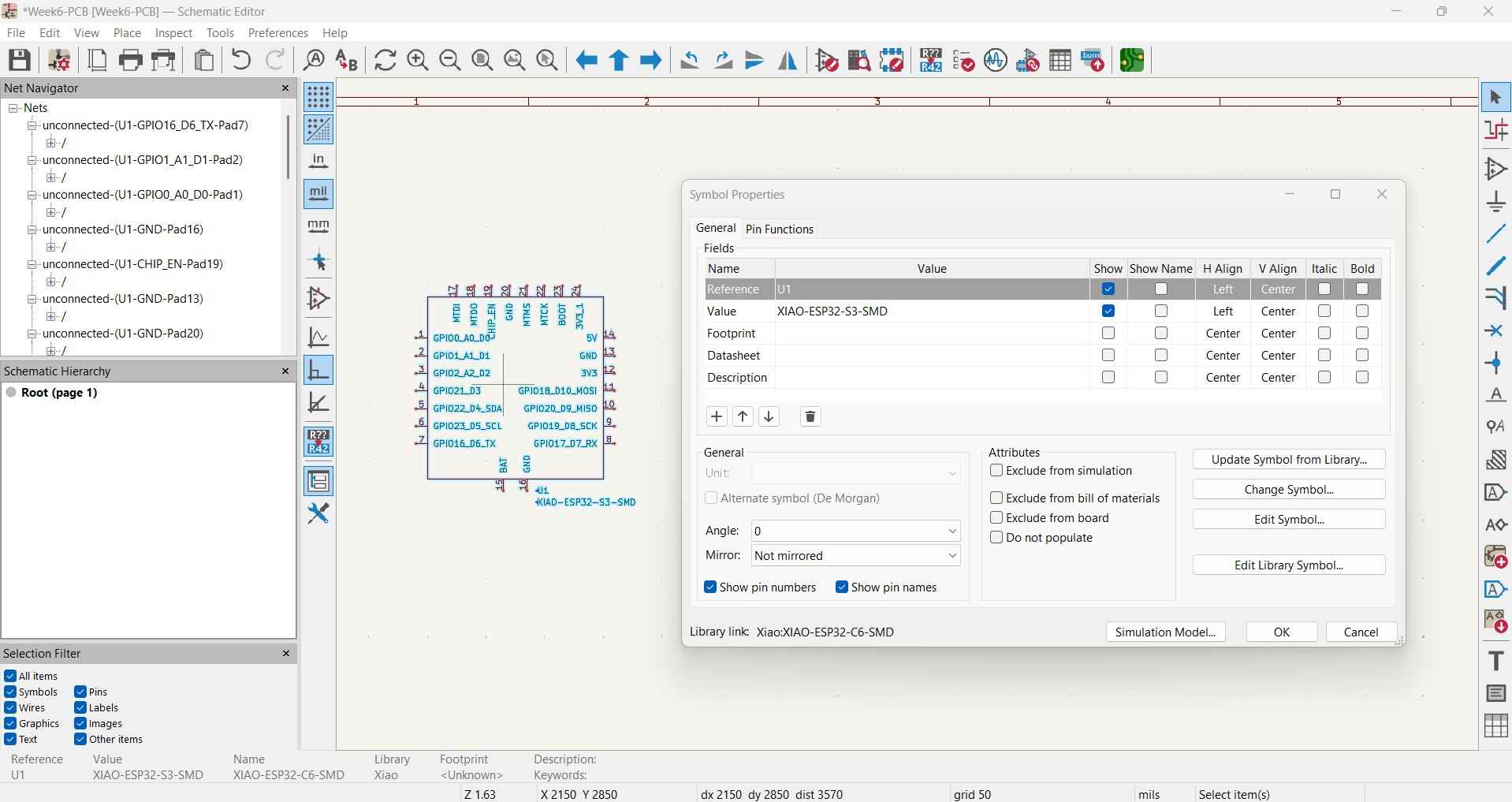This screenshot has height=802, width=1512.
Task: Uncheck Wires in the Selection Filter
Action: click(10, 708)
